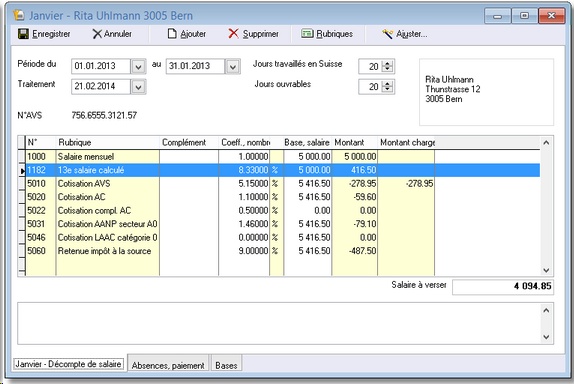Click the Montant column header
Screen dimensions: 574x384
[x=355, y=143]
